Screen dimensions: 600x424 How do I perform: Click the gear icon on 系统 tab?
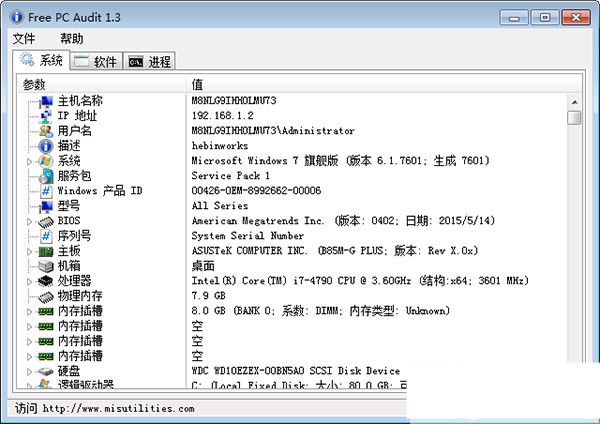[27, 59]
